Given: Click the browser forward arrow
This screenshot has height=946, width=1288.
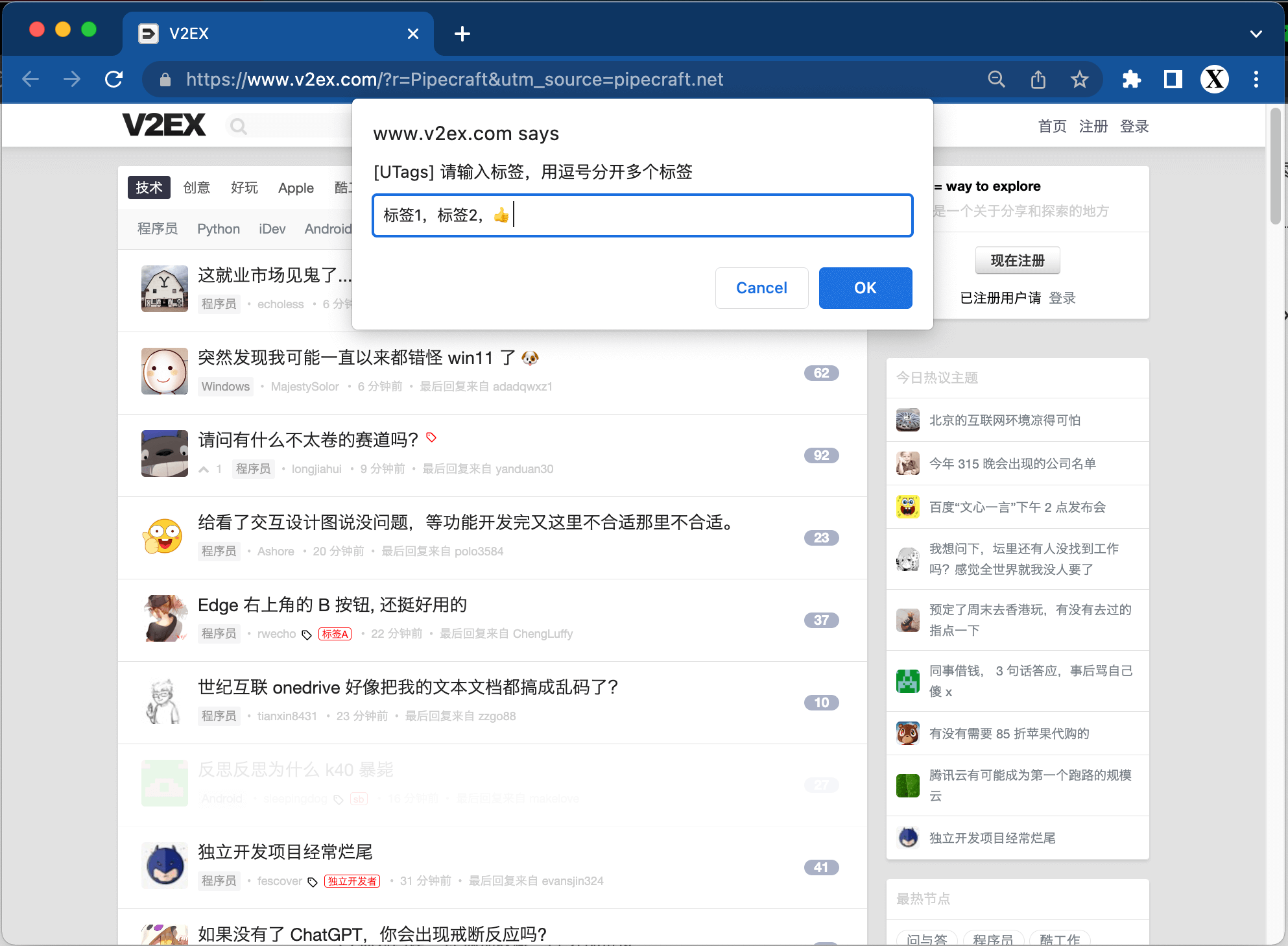Looking at the screenshot, I should click(72, 79).
